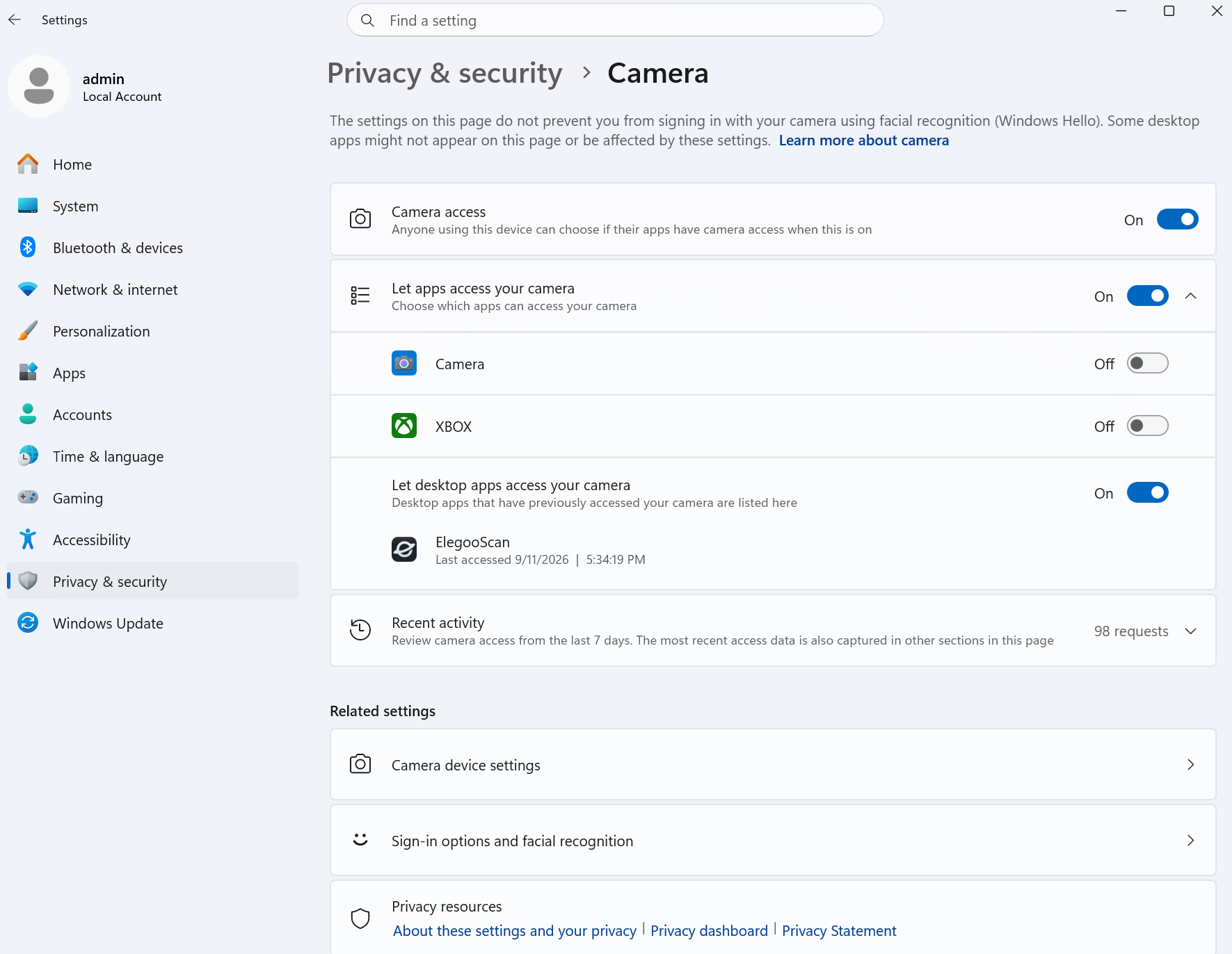The height and width of the screenshot is (954, 1232).
Task: Open Learn more about camera link
Action: click(x=864, y=140)
